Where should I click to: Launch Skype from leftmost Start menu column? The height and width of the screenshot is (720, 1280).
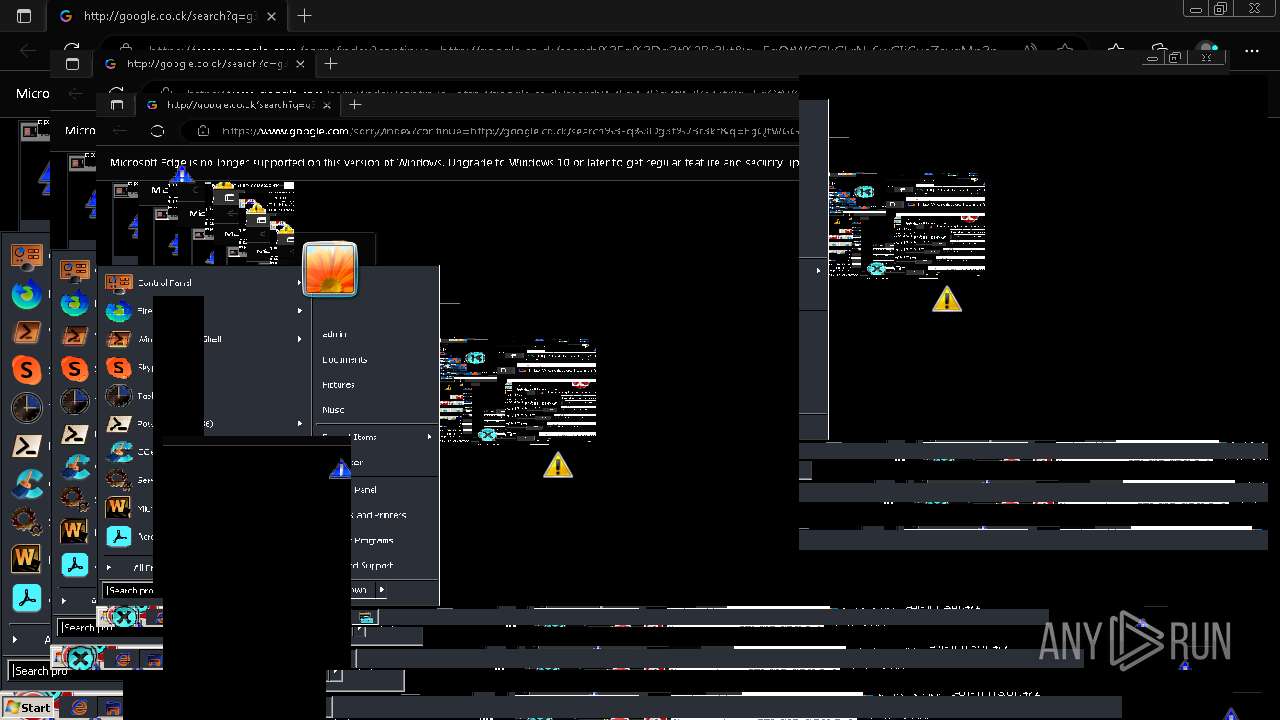tap(26, 370)
